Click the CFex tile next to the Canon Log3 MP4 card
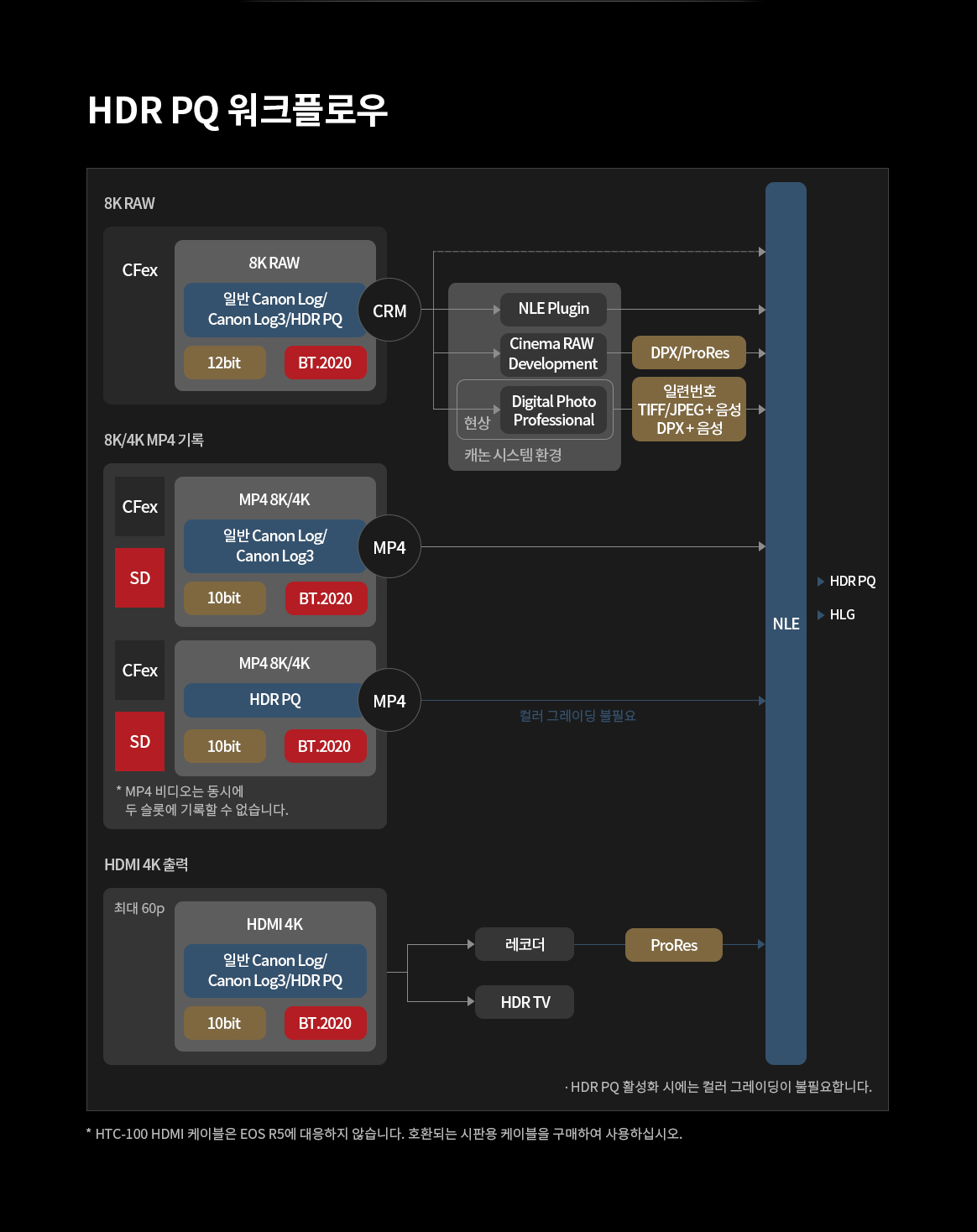The height and width of the screenshot is (1232, 977). (x=140, y=507)
